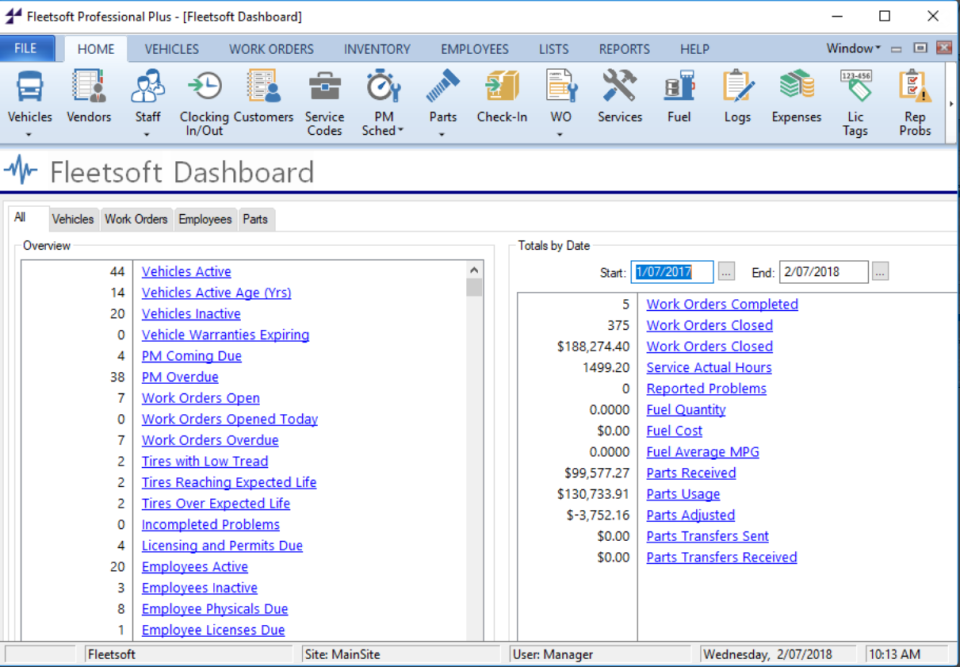The height and width of the screenshot is (667, 960).
Task: Open the Logs screen
Action: click(738, 97)
